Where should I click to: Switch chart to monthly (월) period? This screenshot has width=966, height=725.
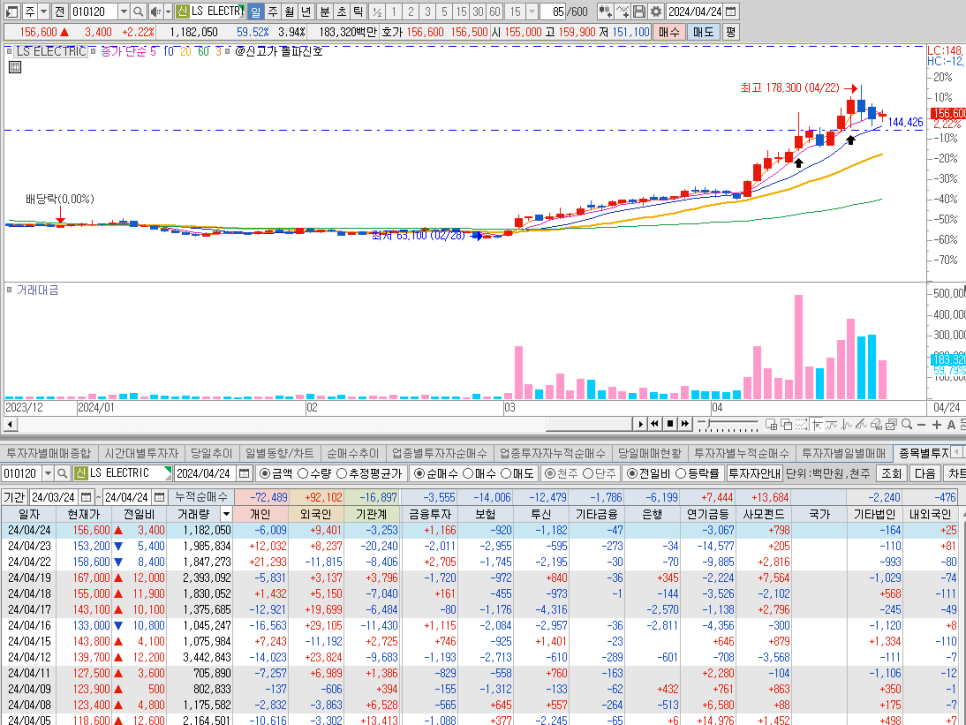(289, 12)
